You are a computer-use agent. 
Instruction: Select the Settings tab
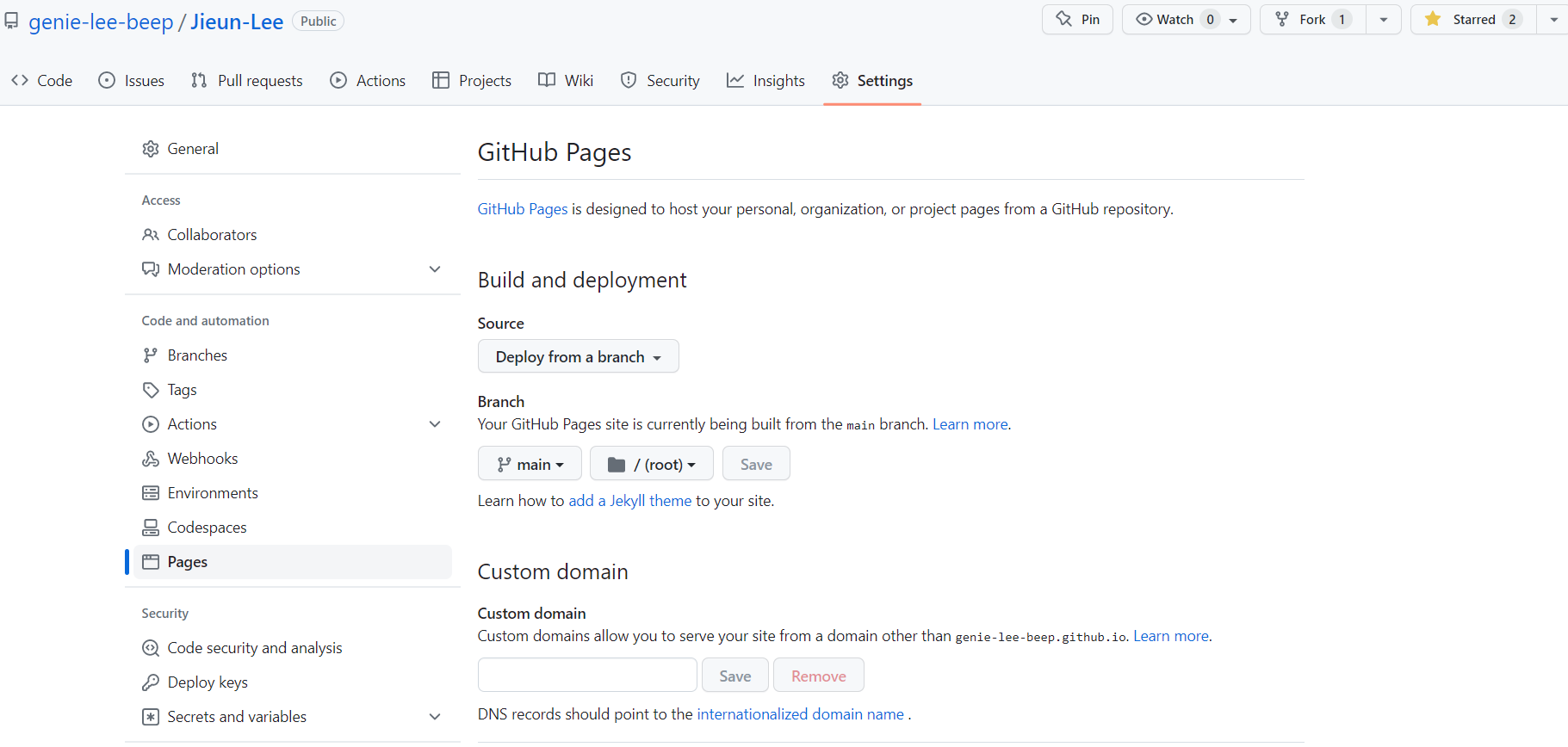[872, 80]
